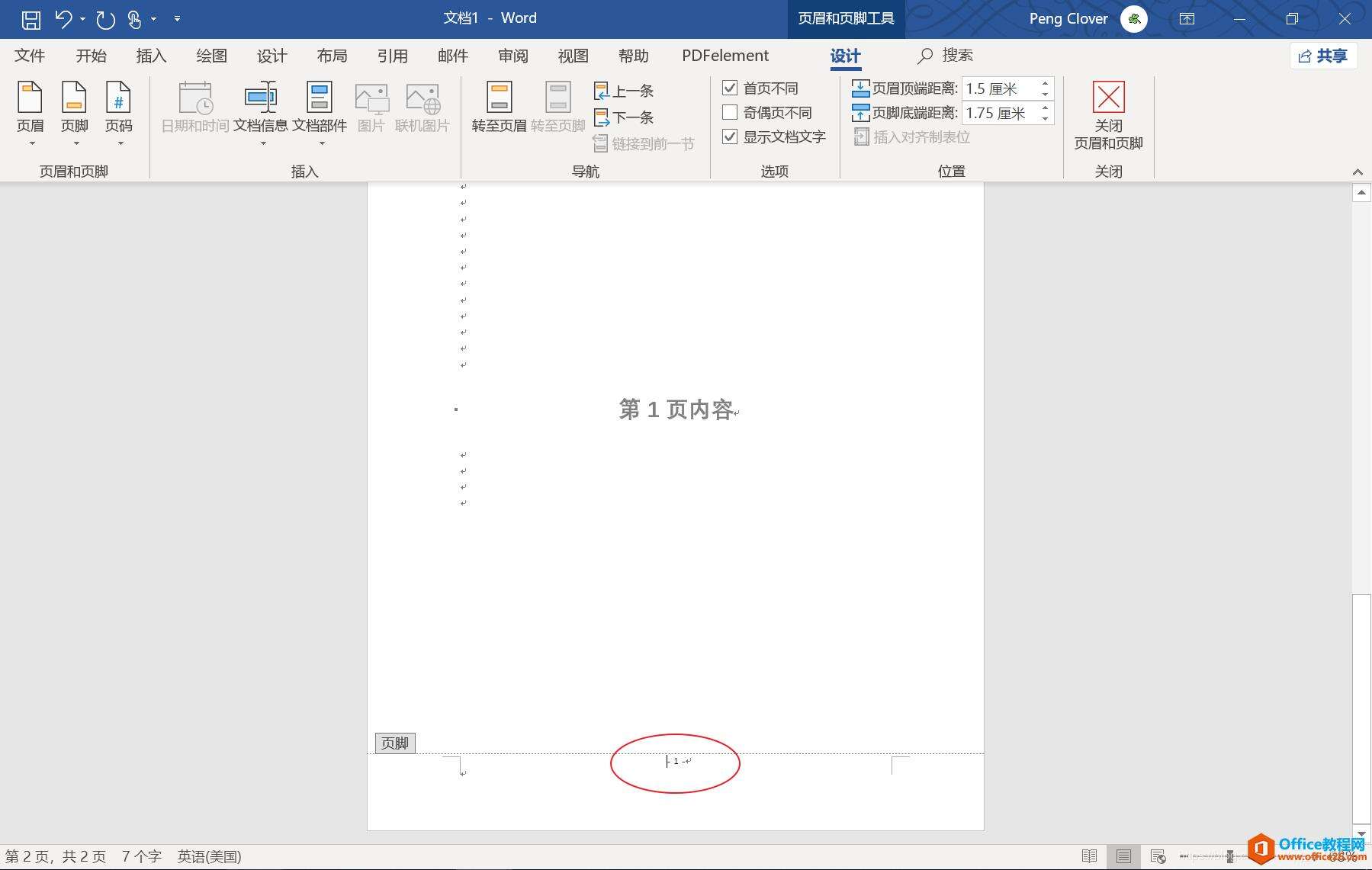Enable Different Odd & Even Pages (奇偶页不同)

[730, 113]
